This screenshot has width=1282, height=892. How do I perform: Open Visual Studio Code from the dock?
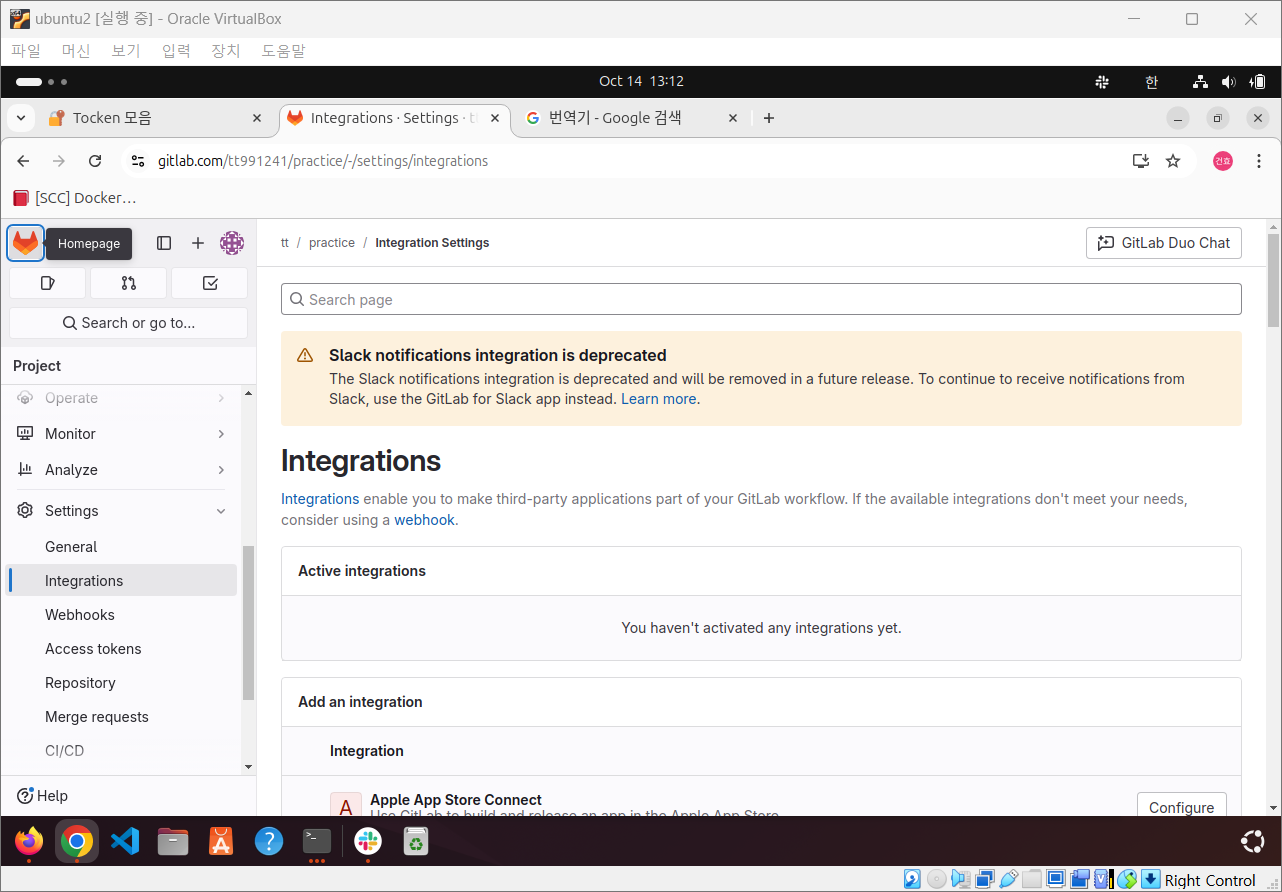pos(125,842)
